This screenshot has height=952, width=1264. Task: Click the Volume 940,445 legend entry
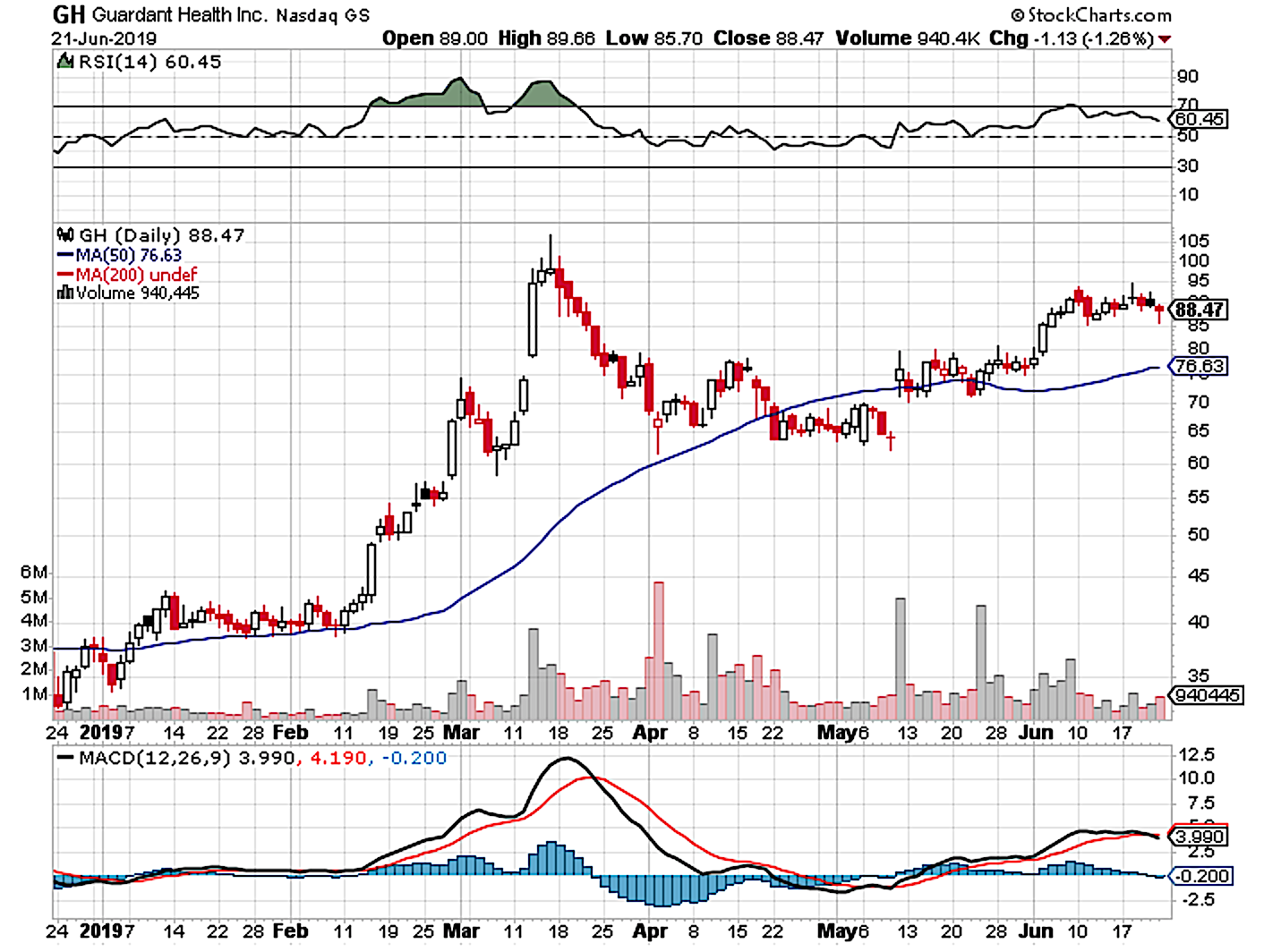tap(138, 293)
